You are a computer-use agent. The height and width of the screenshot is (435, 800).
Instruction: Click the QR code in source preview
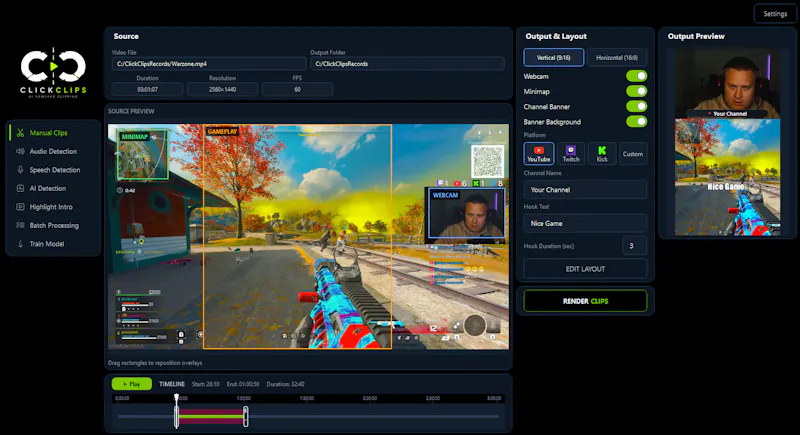tap(487, 162)
